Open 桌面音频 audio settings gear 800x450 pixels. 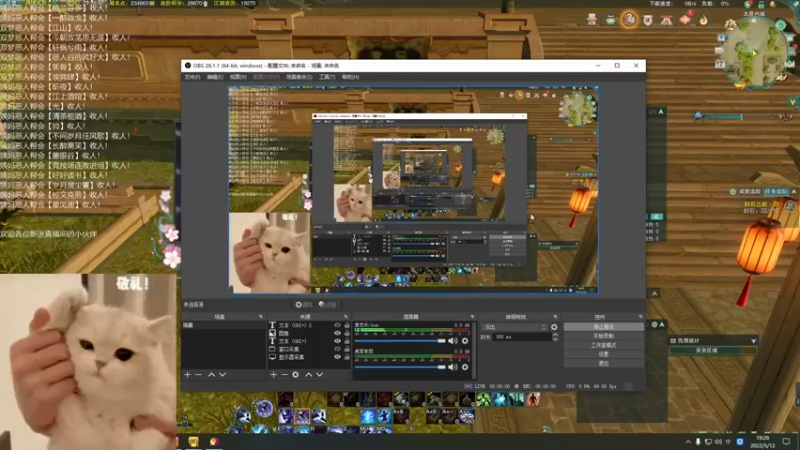465,367
